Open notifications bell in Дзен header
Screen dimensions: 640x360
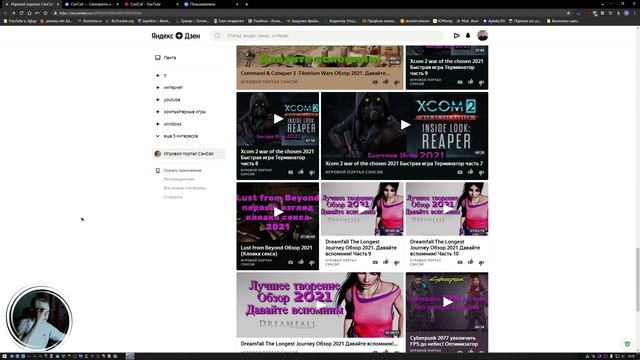click(x=468, y=36)
